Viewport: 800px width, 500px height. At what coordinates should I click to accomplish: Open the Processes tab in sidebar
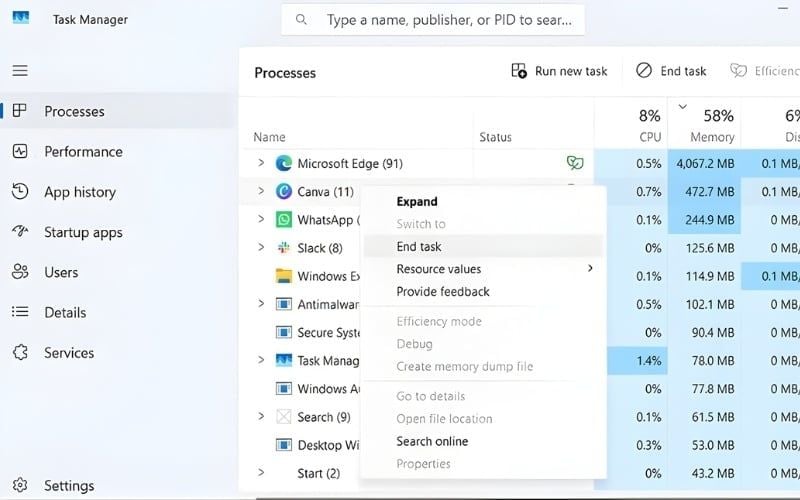coord(118,111)
